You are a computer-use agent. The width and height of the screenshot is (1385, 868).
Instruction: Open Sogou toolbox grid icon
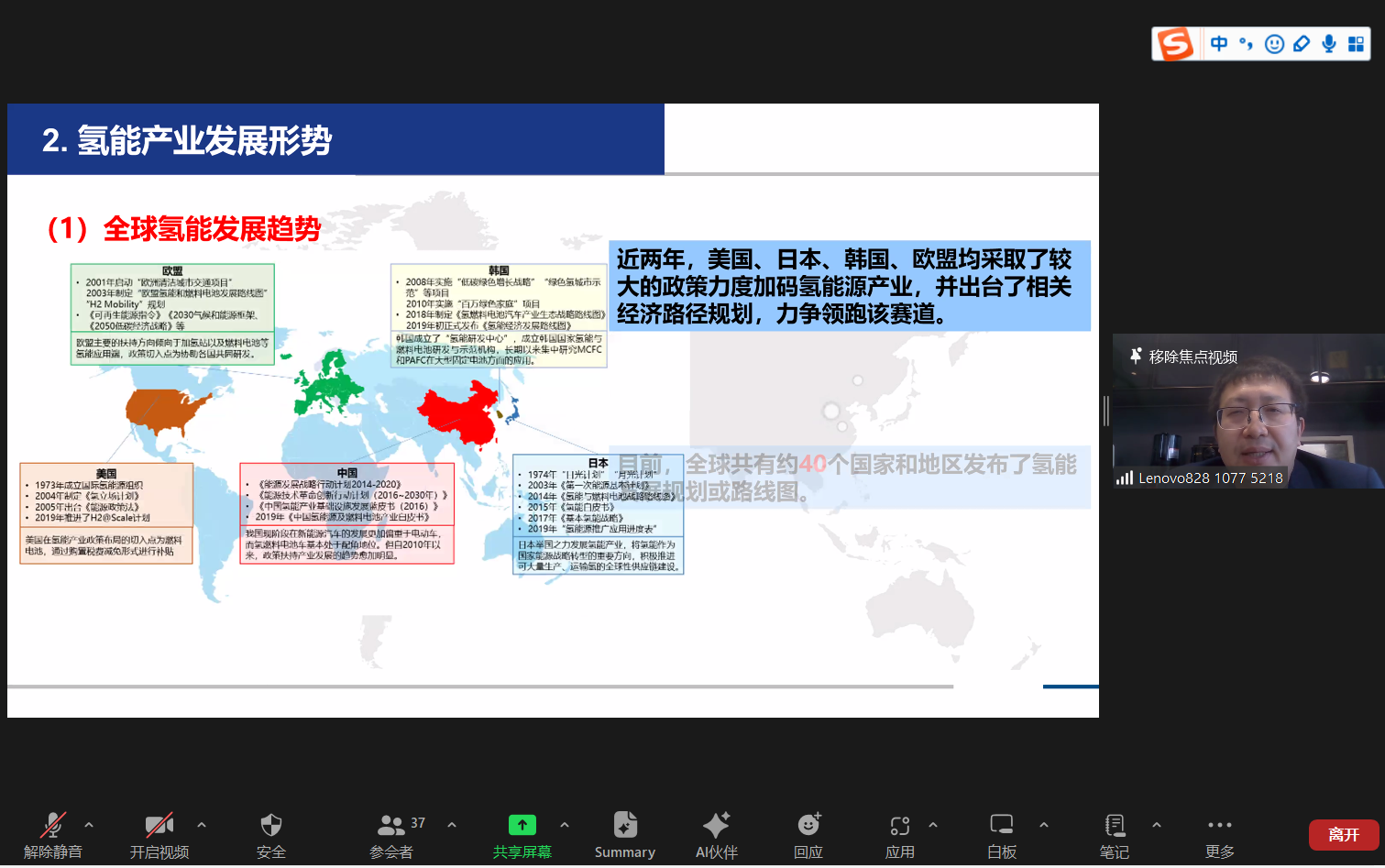click(1357, 44)
